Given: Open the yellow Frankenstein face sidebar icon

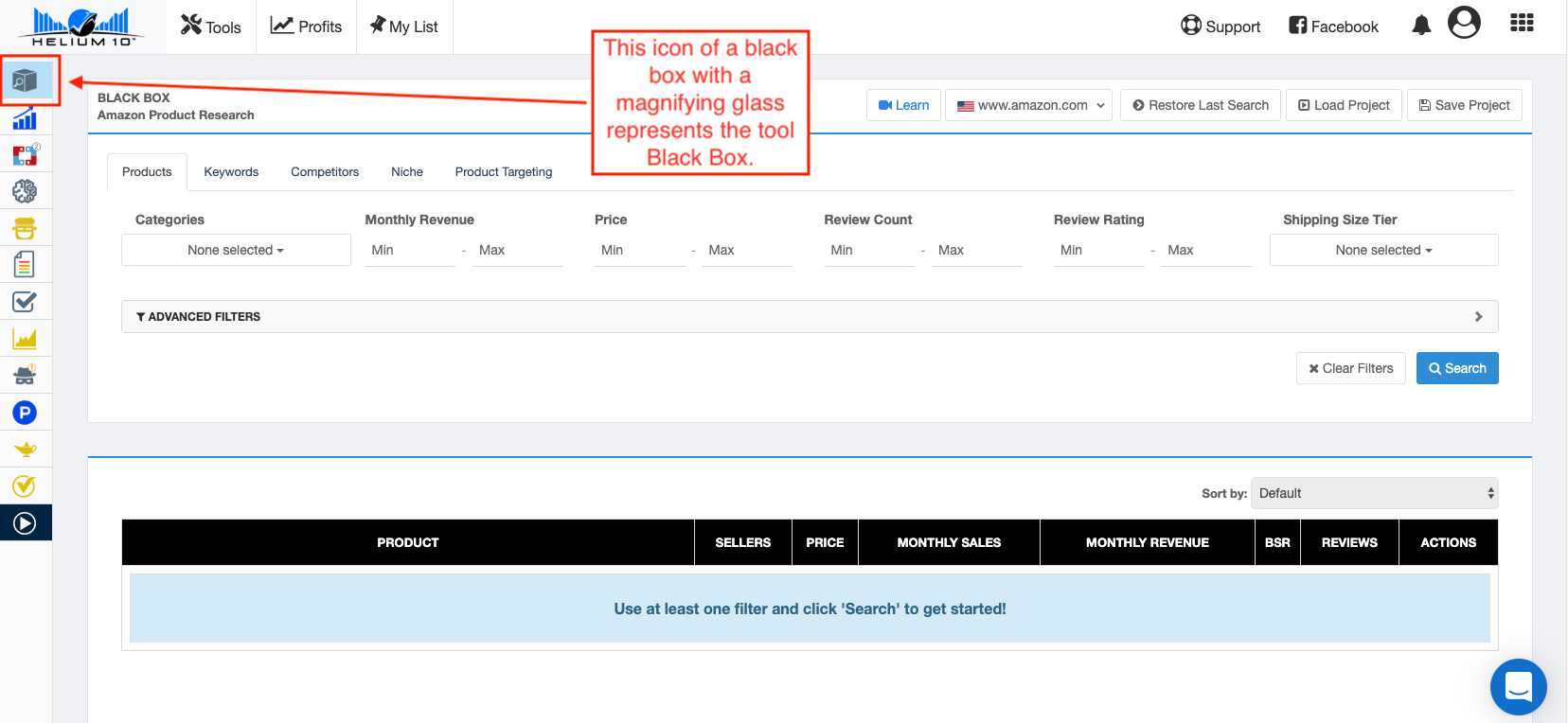Looking at the screenshot, I should pyautogui.click(x=25, y=228).
